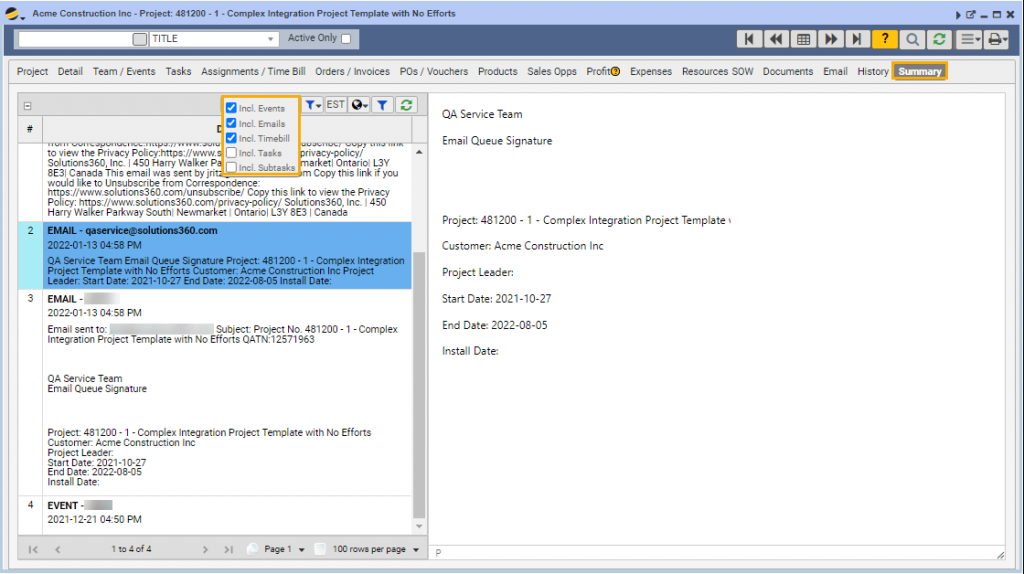Screen dimensions: 1024x574
Task: Click the yellow help question mark
Action: 884,39
